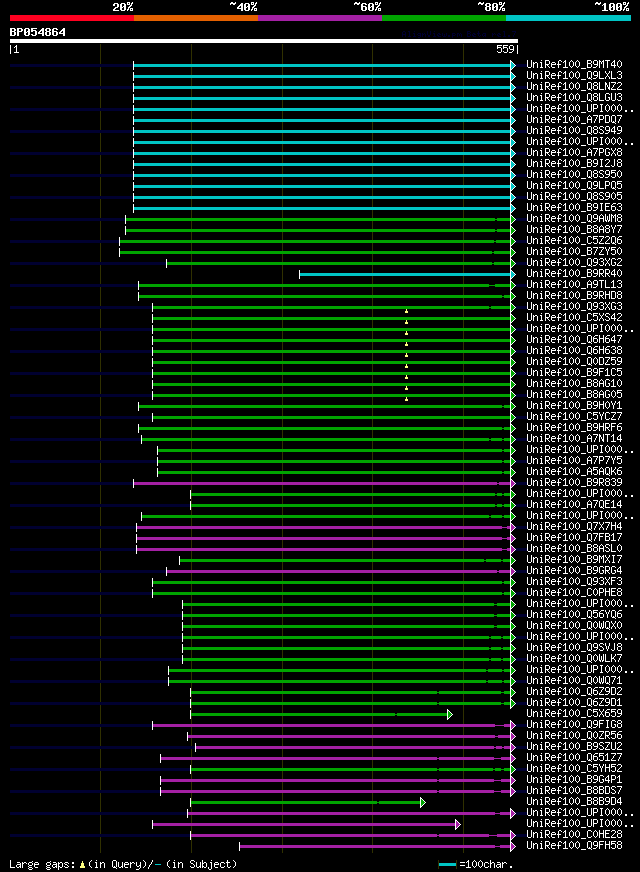The width and height of the screenshot is (640, 872).
Task: Select label UniRef100_B8AG05
Action: point(574,394)
